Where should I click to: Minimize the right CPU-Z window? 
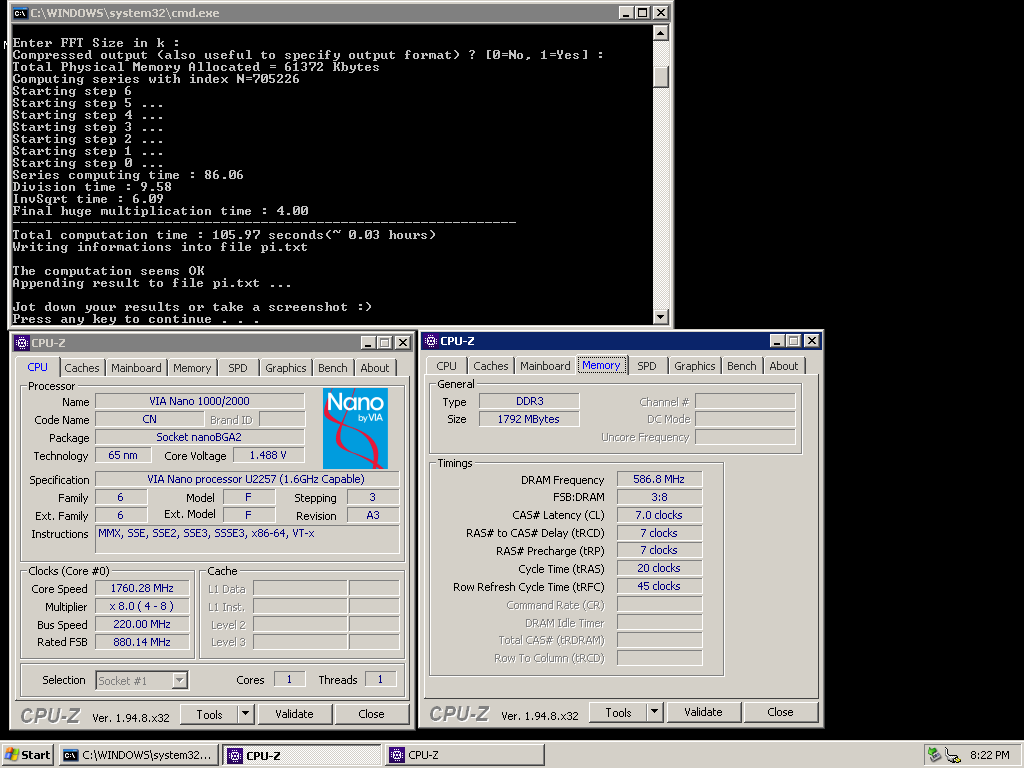776,340
